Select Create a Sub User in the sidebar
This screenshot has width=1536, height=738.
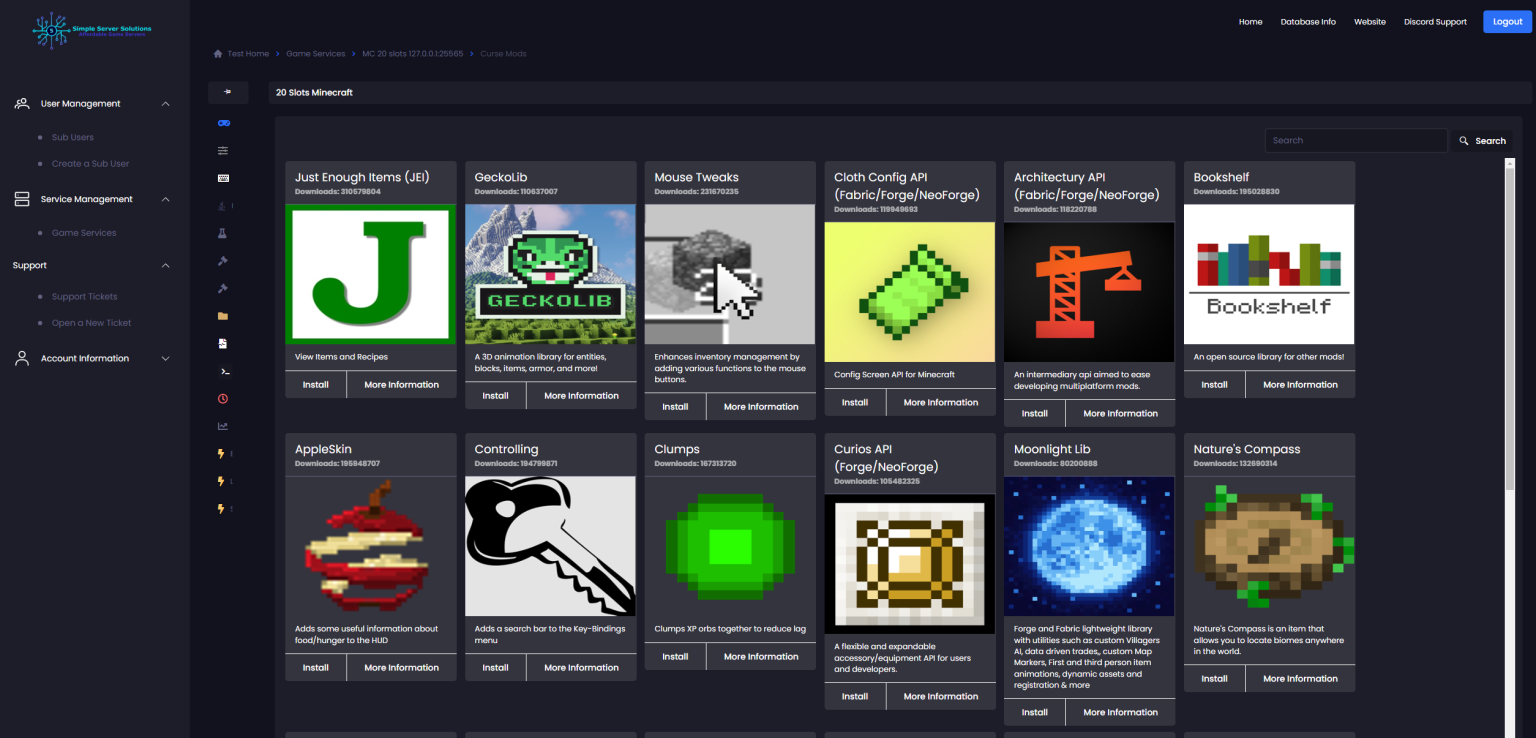tap(90, 163)
